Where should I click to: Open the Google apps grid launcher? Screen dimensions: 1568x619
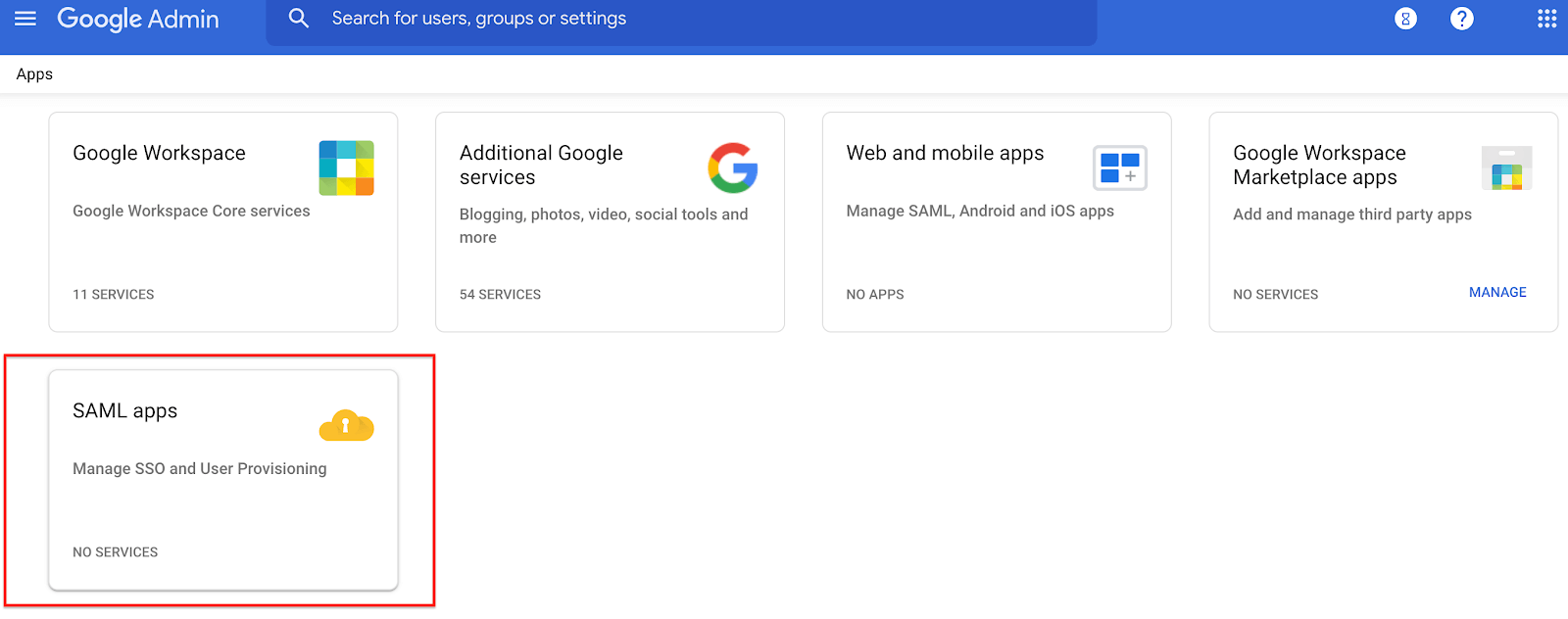coord(1546,19)
